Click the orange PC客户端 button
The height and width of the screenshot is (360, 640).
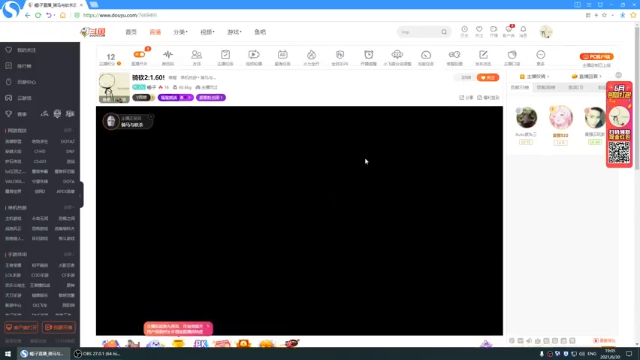point(596,57)
